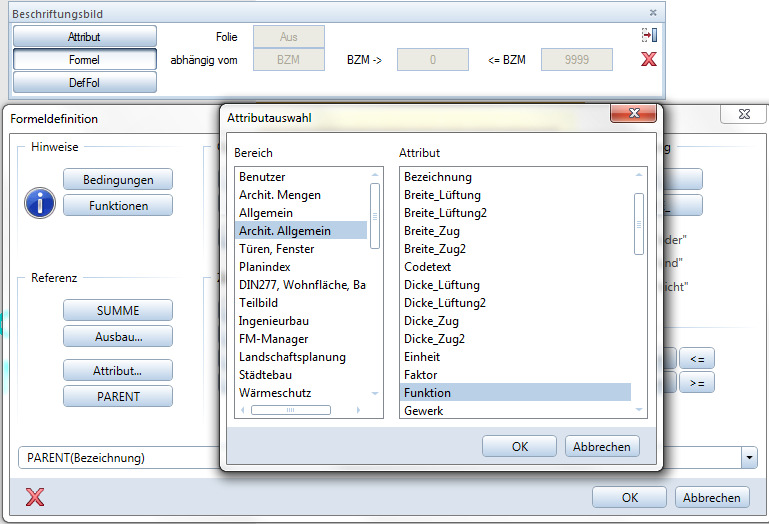Viewport: 769px width, 524px height.
Task: Select Türen, Fenster in the Bereich list
Action: coord(276,249)
